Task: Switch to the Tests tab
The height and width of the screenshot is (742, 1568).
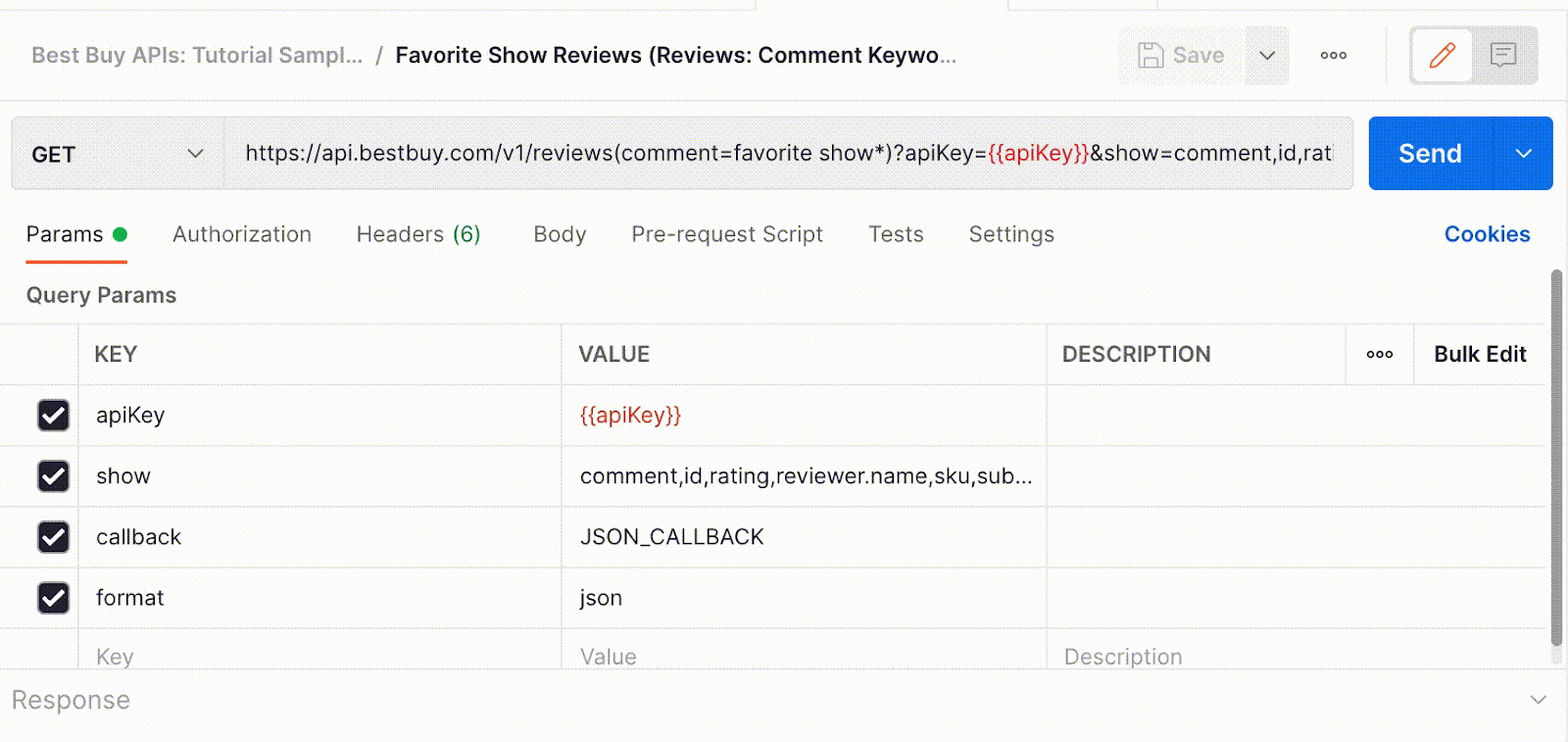Action: tap(896, 234)
